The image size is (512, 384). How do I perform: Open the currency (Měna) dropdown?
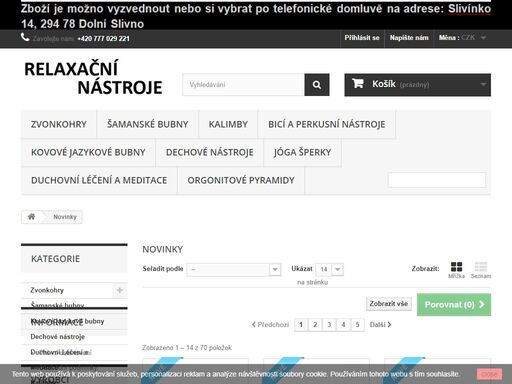tap(462, 38)
